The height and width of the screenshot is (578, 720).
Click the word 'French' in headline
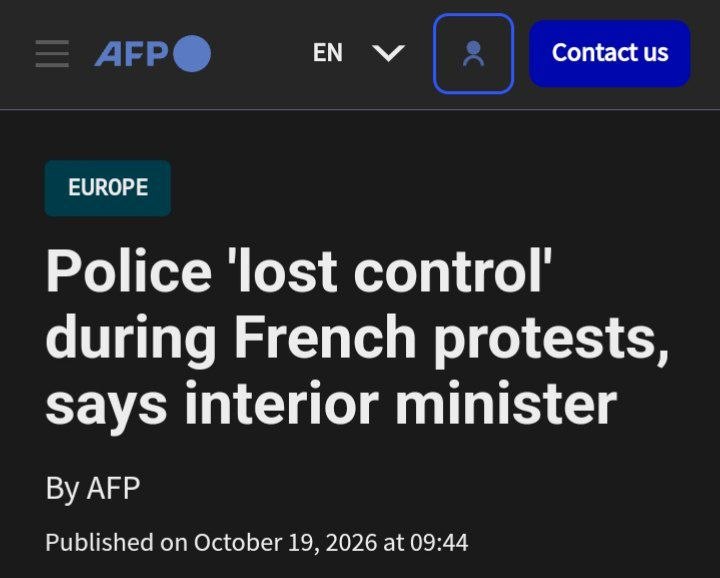tap(326, 337)
